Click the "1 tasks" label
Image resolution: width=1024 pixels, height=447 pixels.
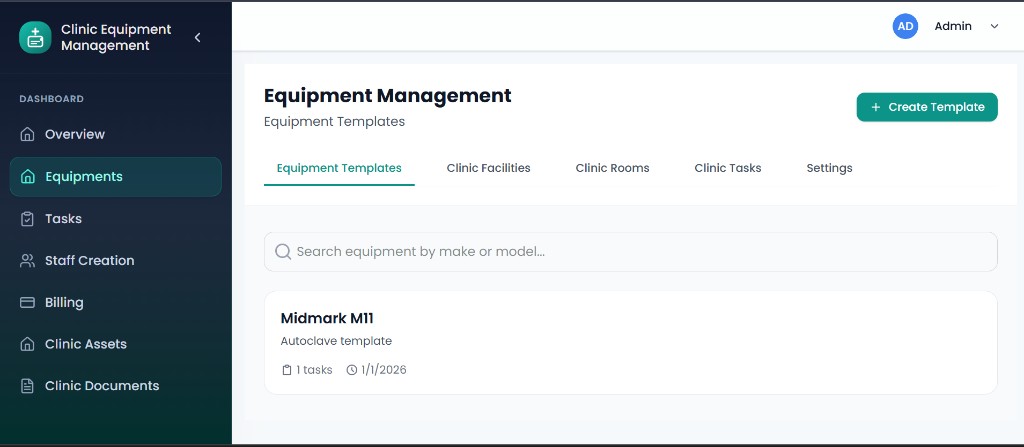click(x=314, y=370)
